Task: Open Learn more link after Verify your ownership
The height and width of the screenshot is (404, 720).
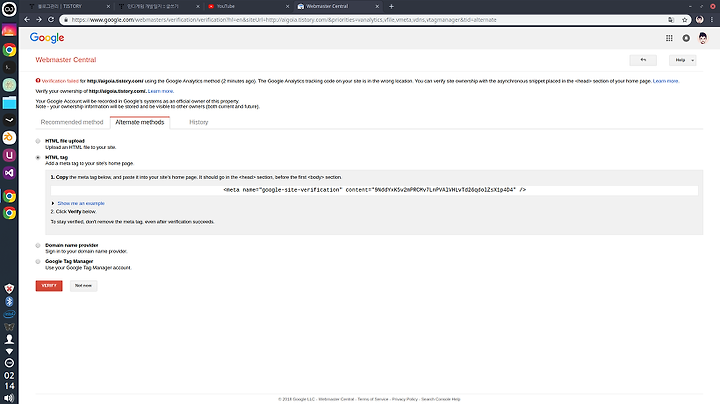Action: (160, 91)
